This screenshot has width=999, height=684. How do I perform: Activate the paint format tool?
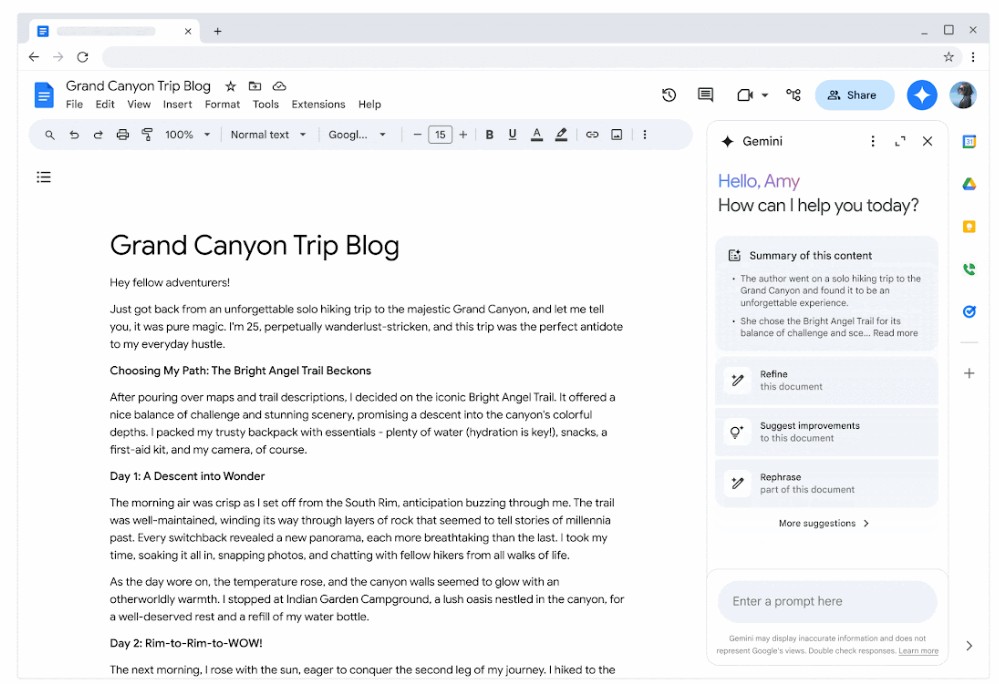pos(147,135)
